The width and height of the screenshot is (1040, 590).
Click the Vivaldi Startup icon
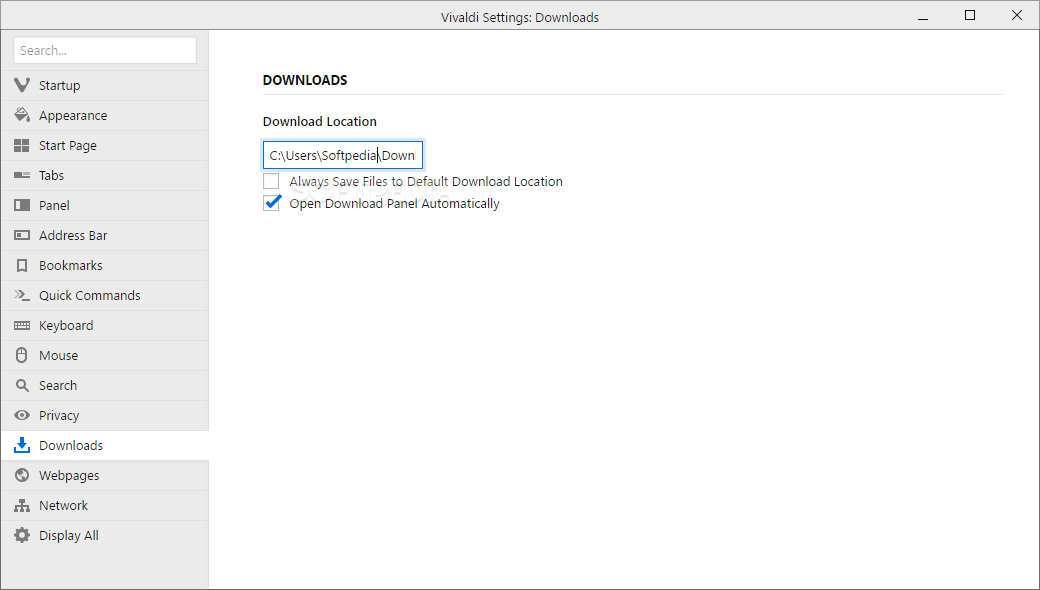tap(22, 85)
